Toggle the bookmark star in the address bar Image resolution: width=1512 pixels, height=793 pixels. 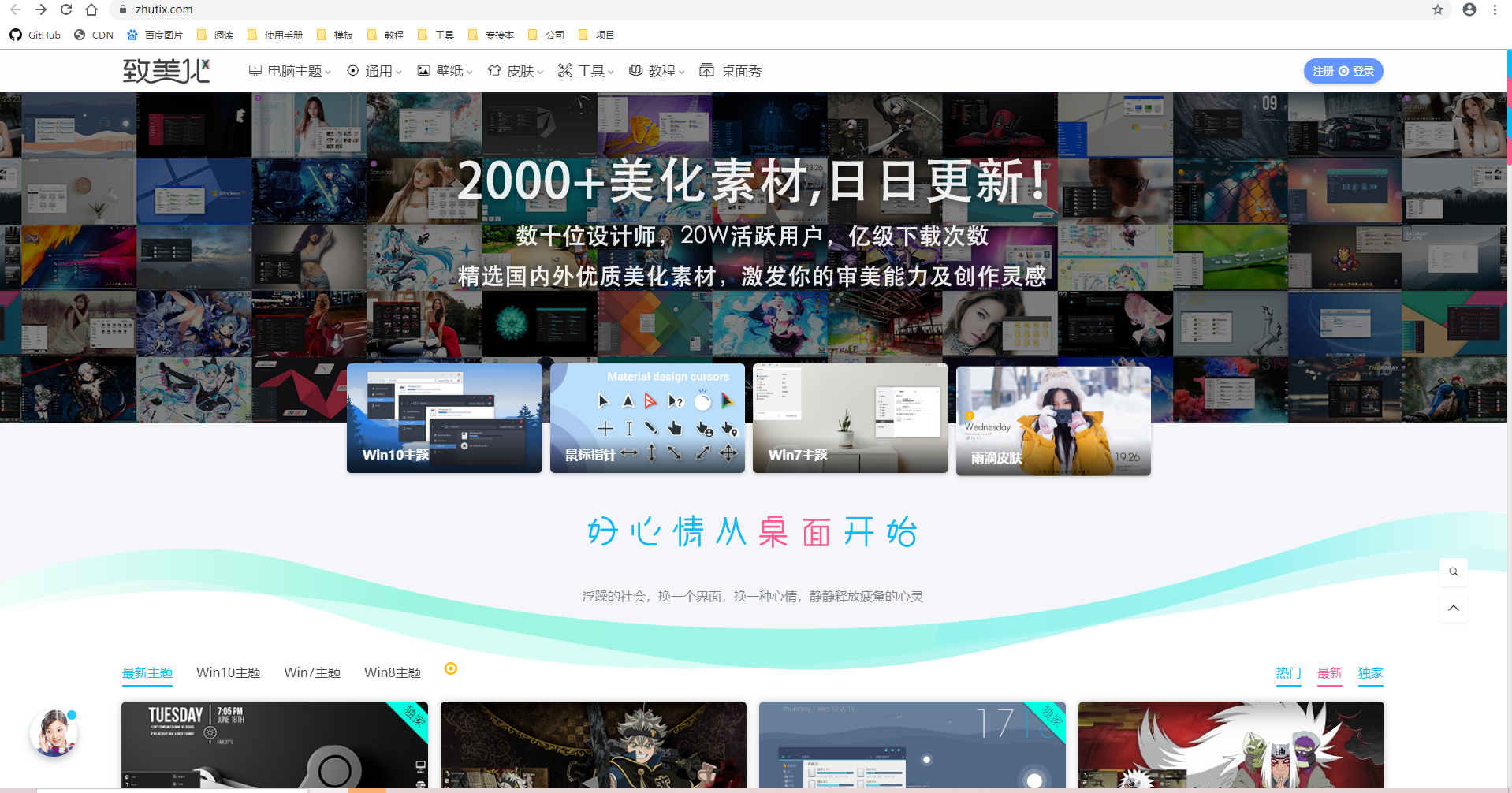pos(1437,9)
